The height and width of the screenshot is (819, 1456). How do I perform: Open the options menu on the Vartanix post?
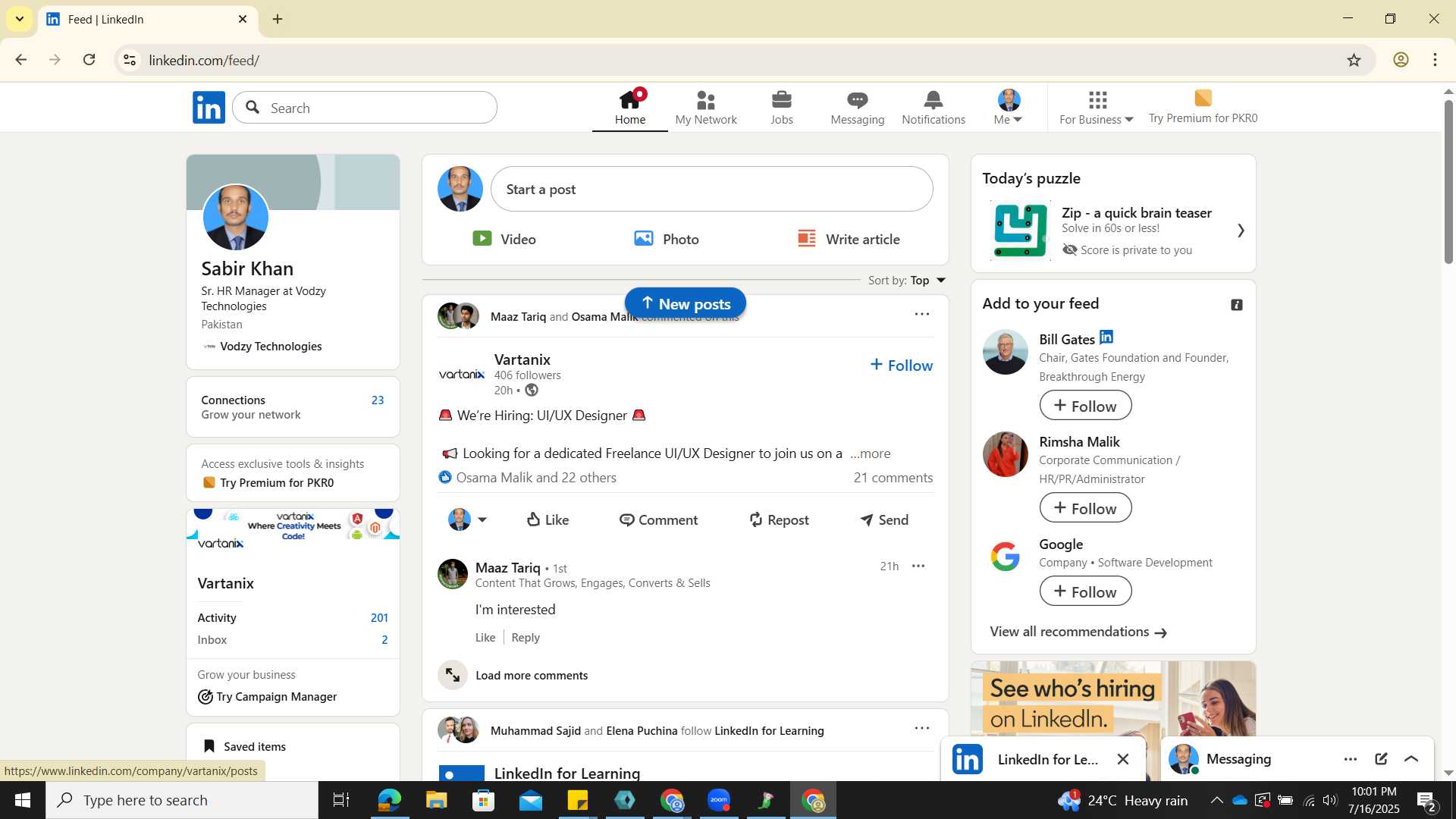click(x=921, y=314)
